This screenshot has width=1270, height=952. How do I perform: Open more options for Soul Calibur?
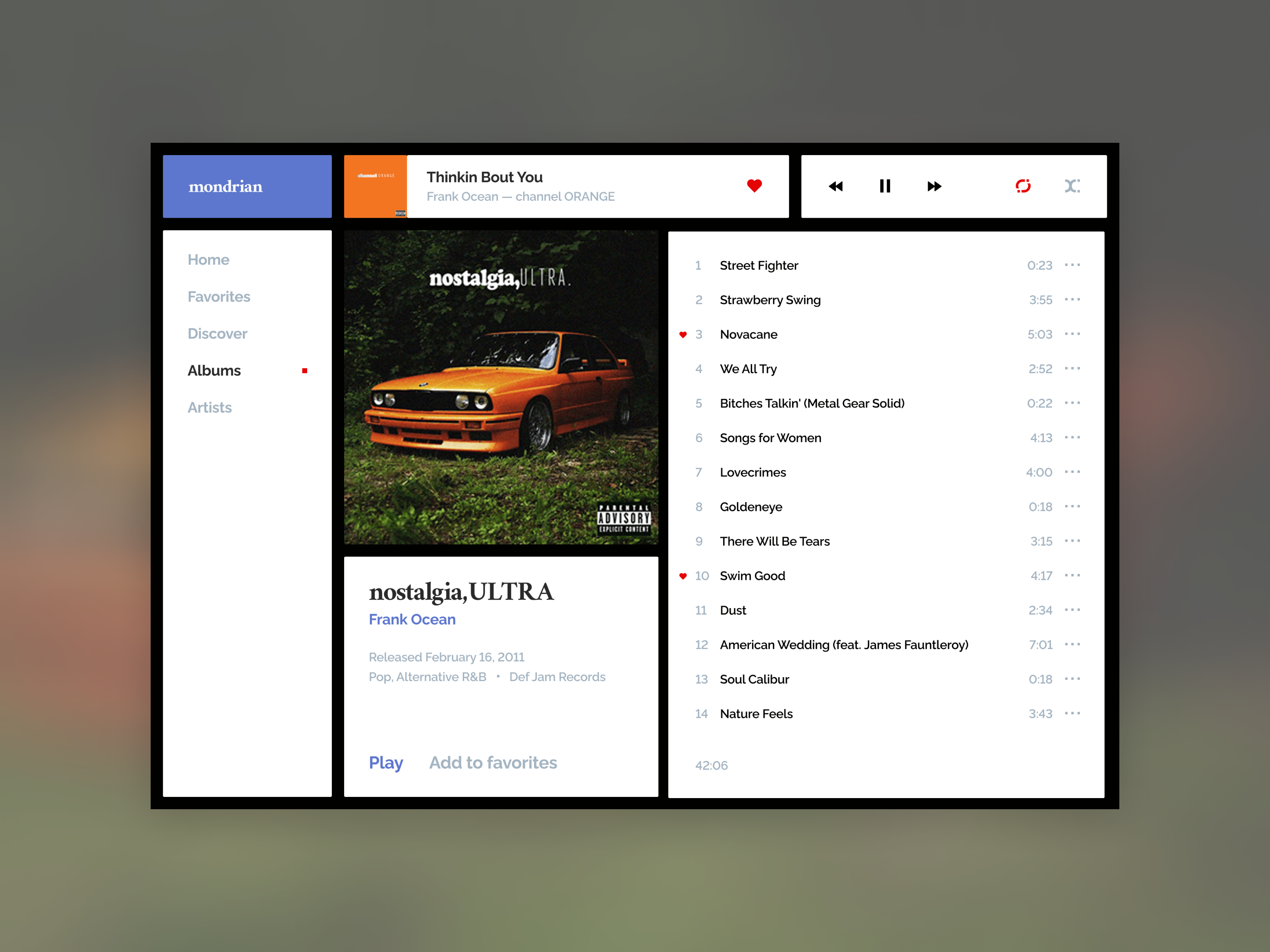[1072, 679]
